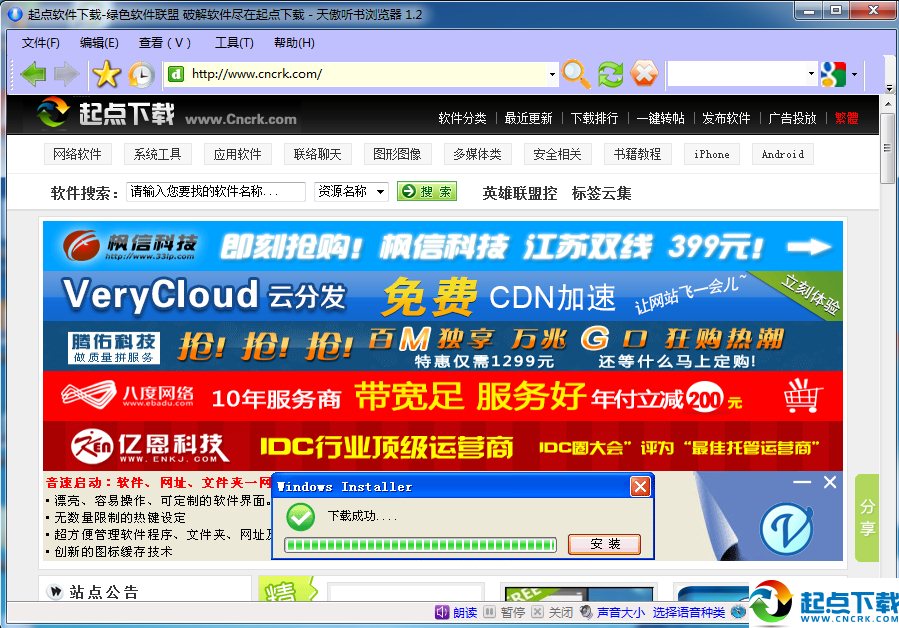Click the green 搜索 button

427,192
